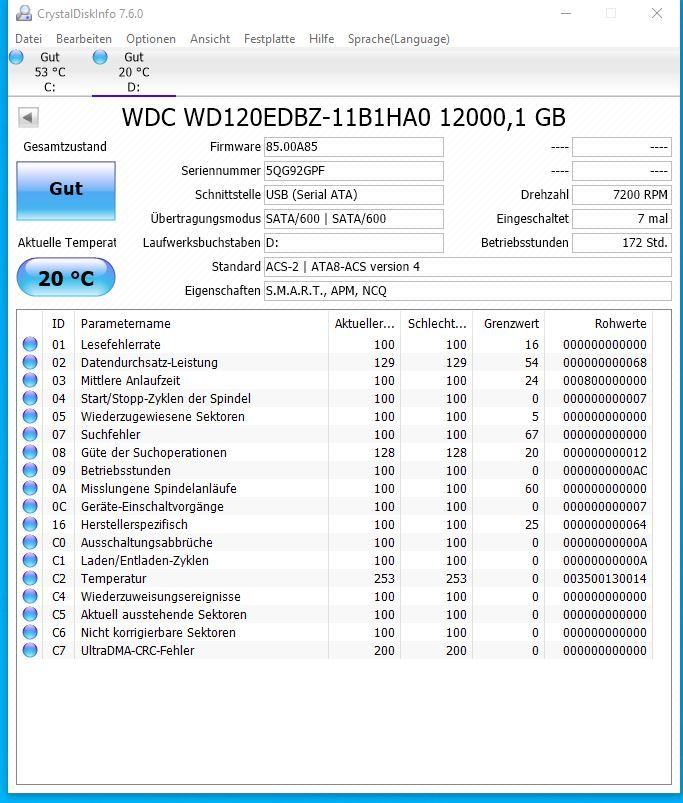This screenshot has width=683, height=803.
Task: Select the Herstellerspezifisch parameter name
Action: (134, 524)
